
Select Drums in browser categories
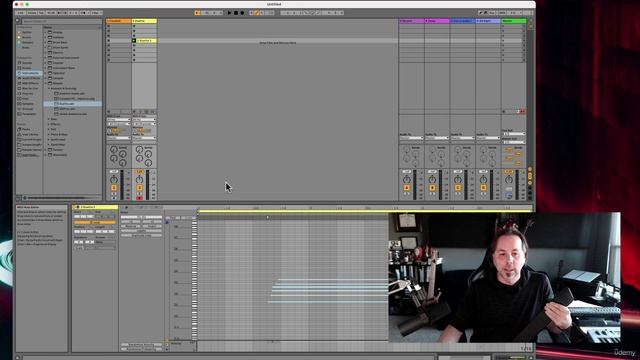click(26, 68)
